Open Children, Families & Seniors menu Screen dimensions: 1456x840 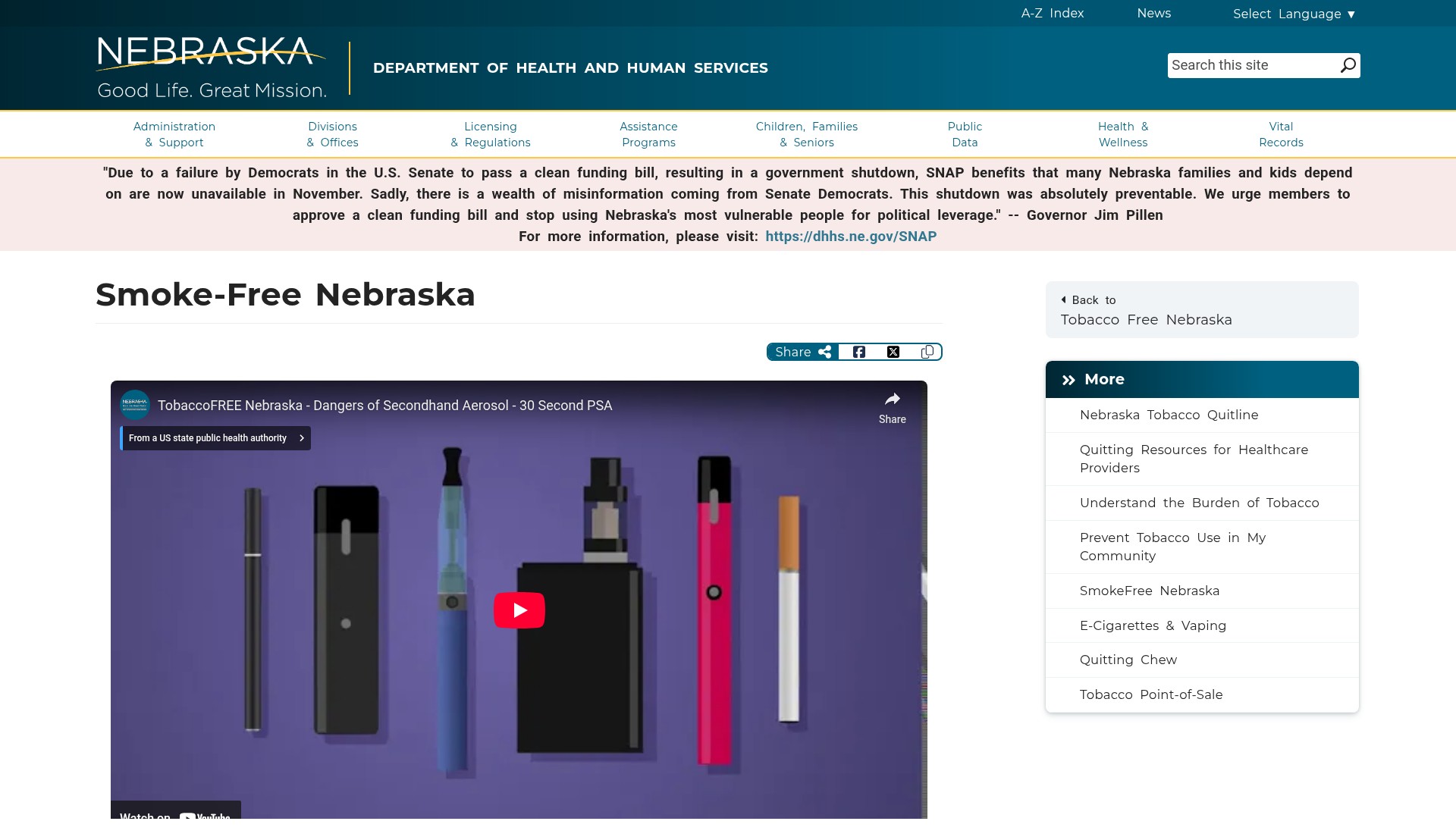click(x=807, y=134)
